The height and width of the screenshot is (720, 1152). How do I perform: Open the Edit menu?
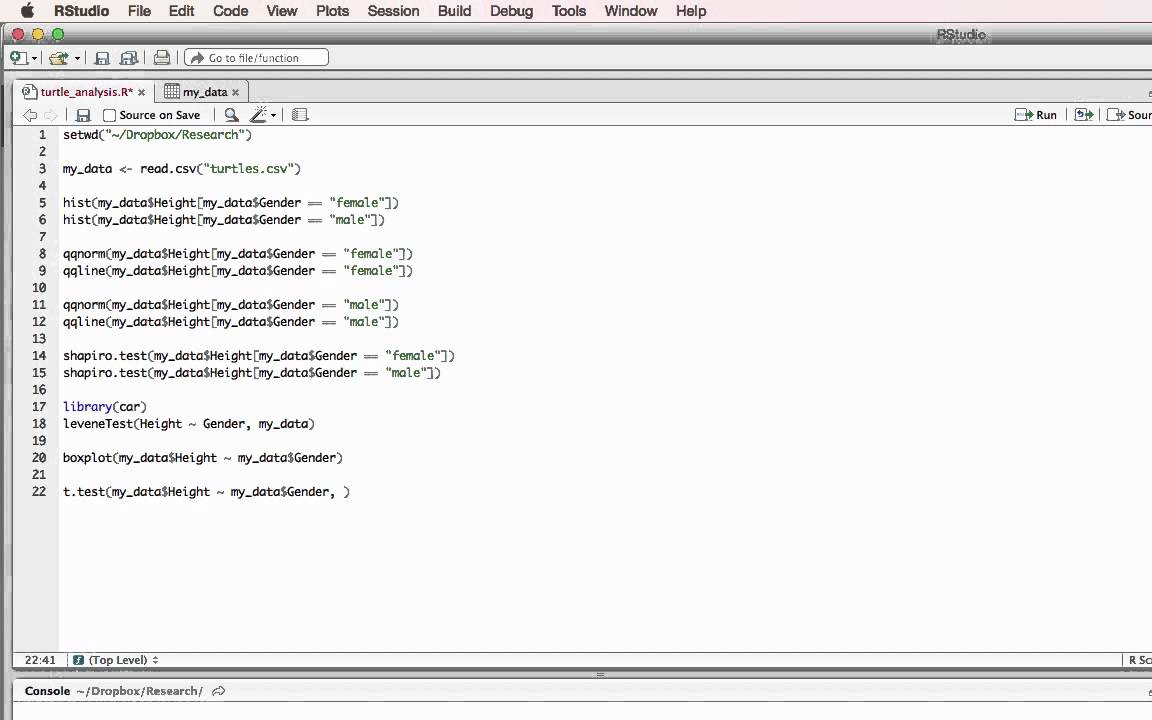tap(181, 11)
